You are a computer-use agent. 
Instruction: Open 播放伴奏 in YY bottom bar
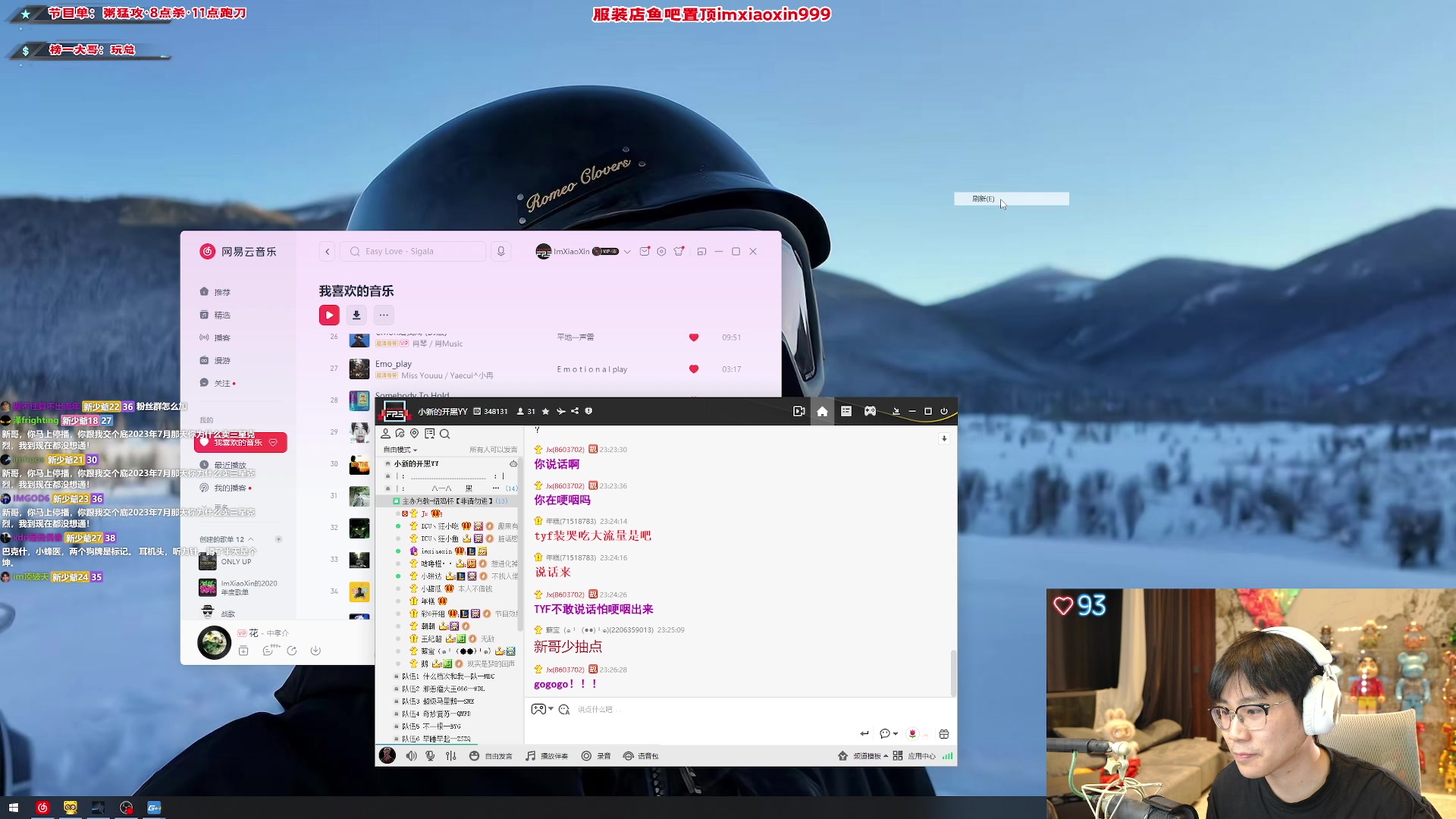[x=547, y=756]
